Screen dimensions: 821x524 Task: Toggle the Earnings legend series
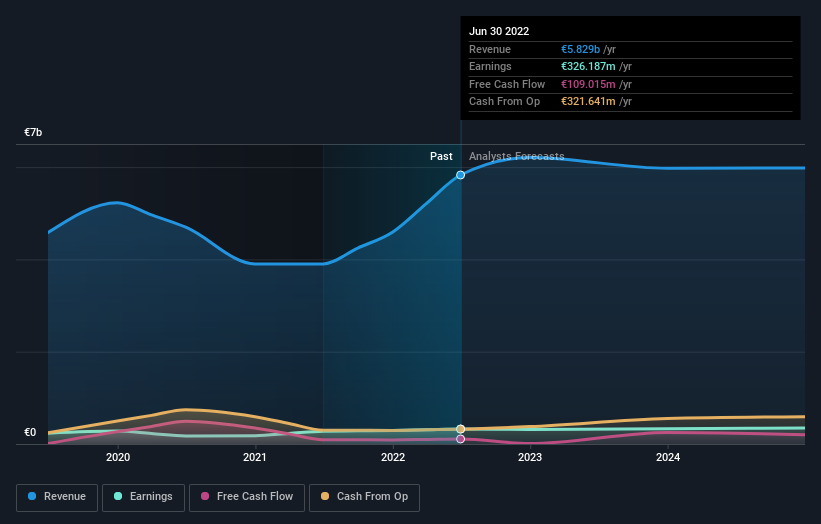143,497
